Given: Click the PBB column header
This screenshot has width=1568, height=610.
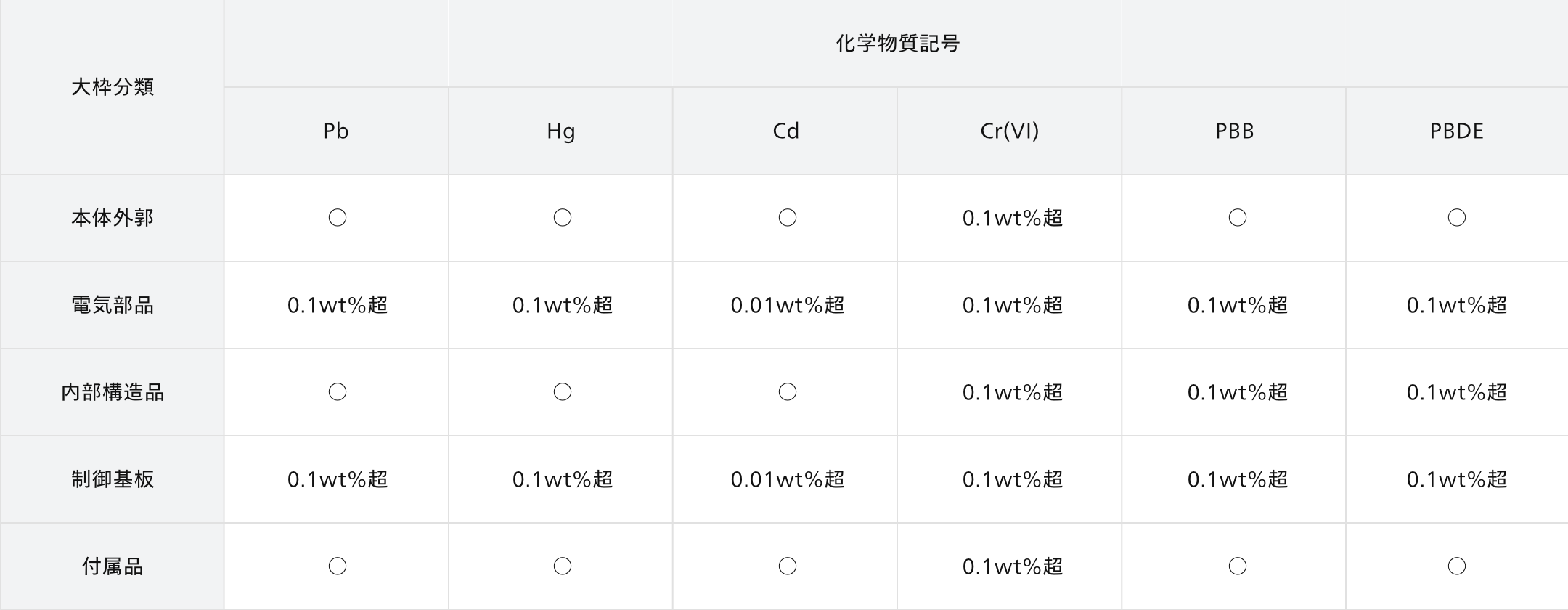Looking at the screenshot, I should tap(1234, 131).
